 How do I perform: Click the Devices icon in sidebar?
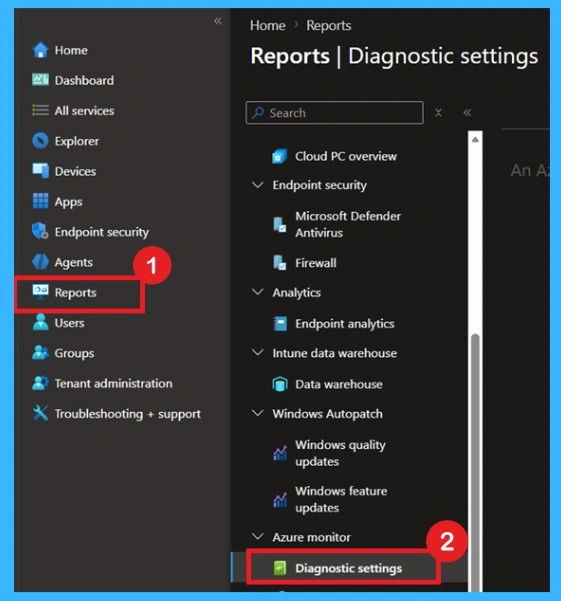tap(40, 171)
